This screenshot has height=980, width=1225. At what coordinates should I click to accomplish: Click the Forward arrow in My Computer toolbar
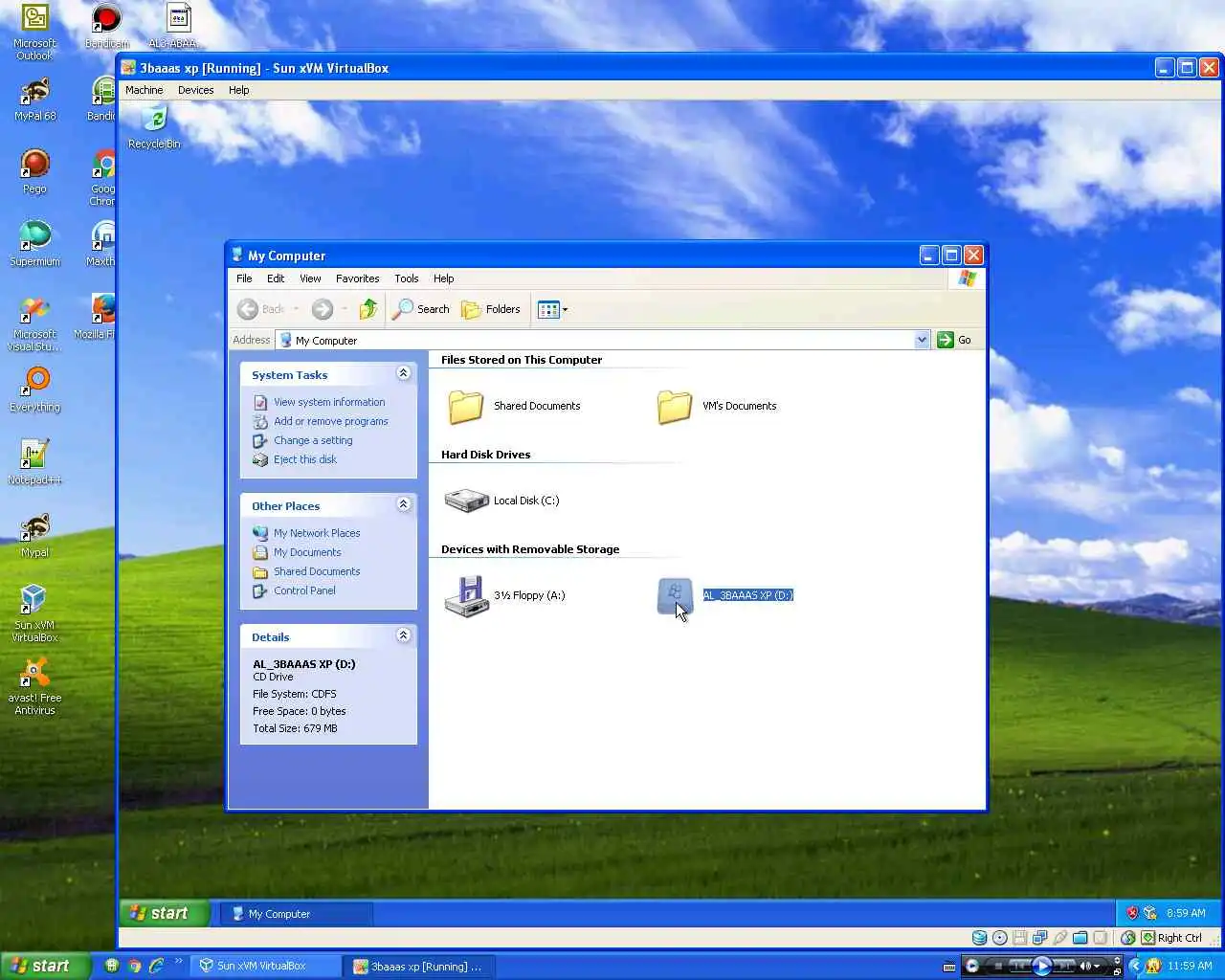click(323, 309)
